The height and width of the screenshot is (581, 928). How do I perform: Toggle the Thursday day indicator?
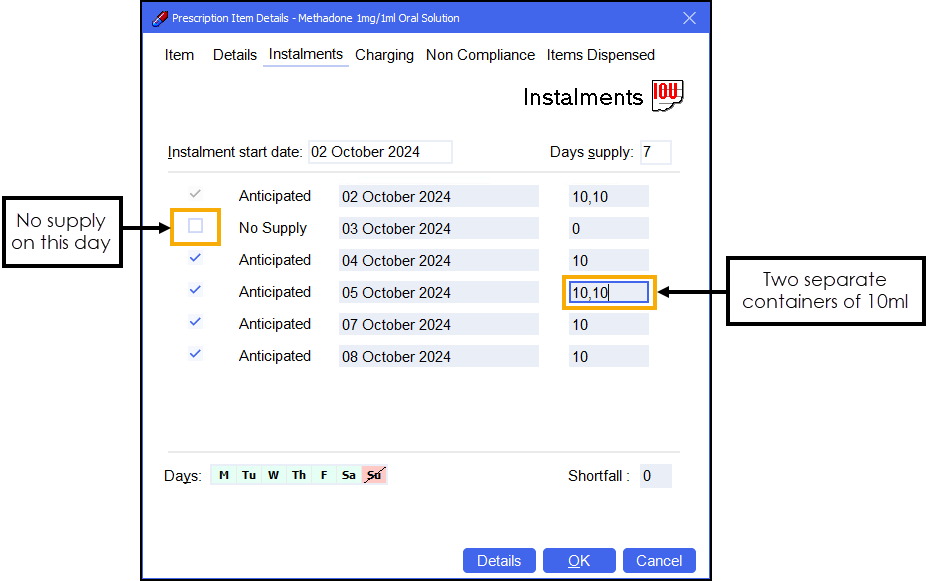point(298,476)
